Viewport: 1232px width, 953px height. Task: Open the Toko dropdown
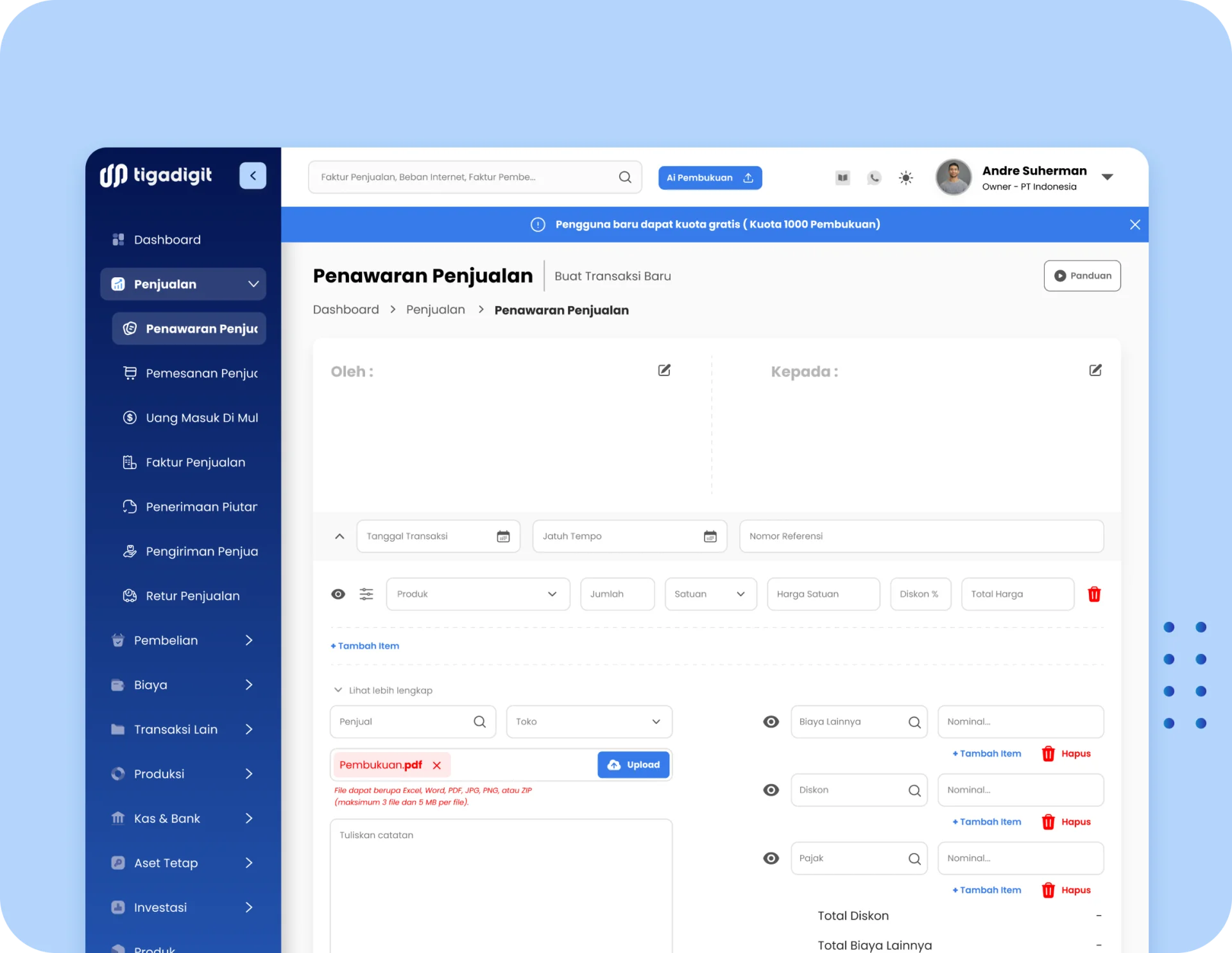[589, 722]
